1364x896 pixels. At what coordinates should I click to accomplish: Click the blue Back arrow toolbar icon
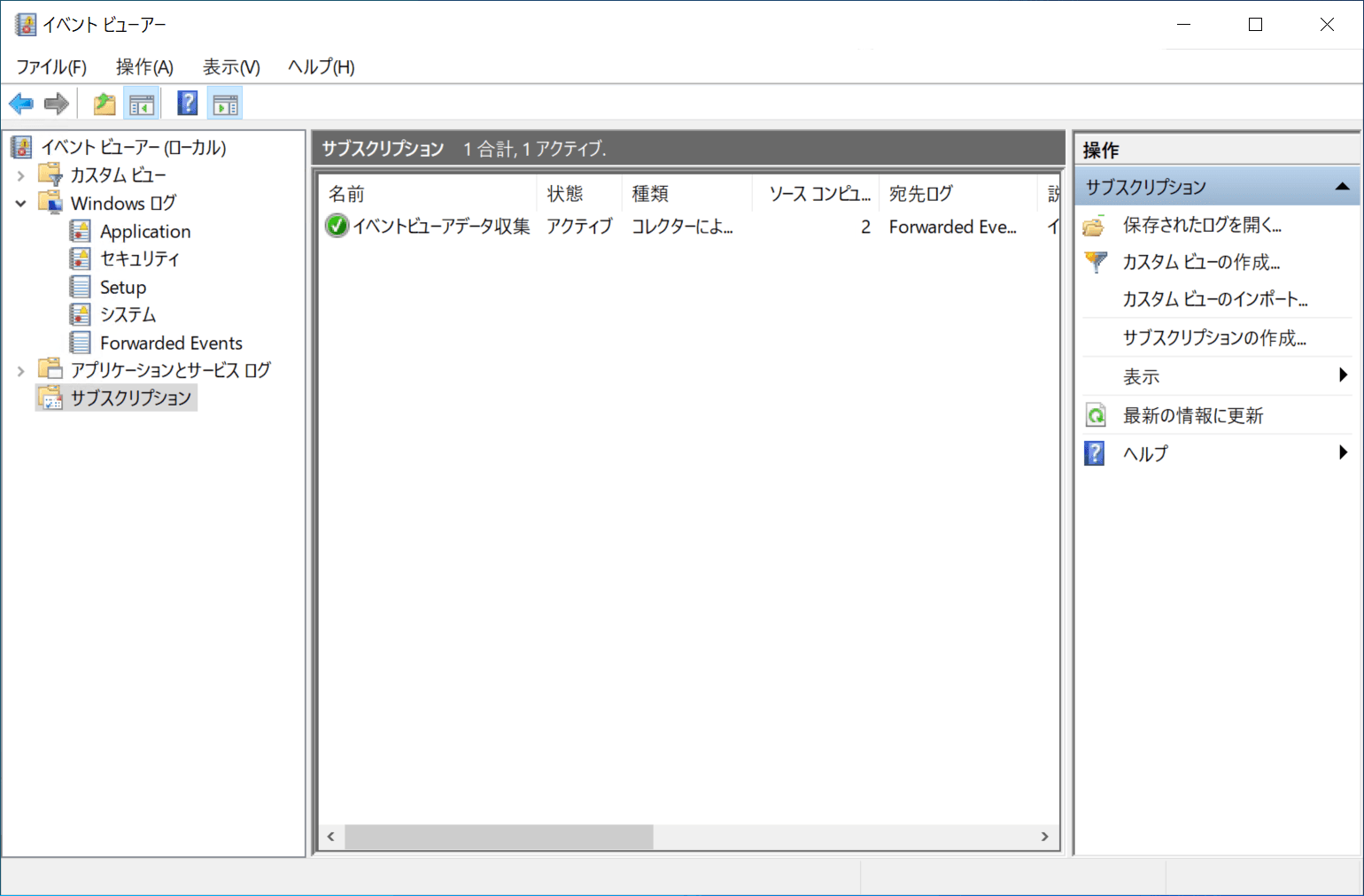tap(21, 104)
